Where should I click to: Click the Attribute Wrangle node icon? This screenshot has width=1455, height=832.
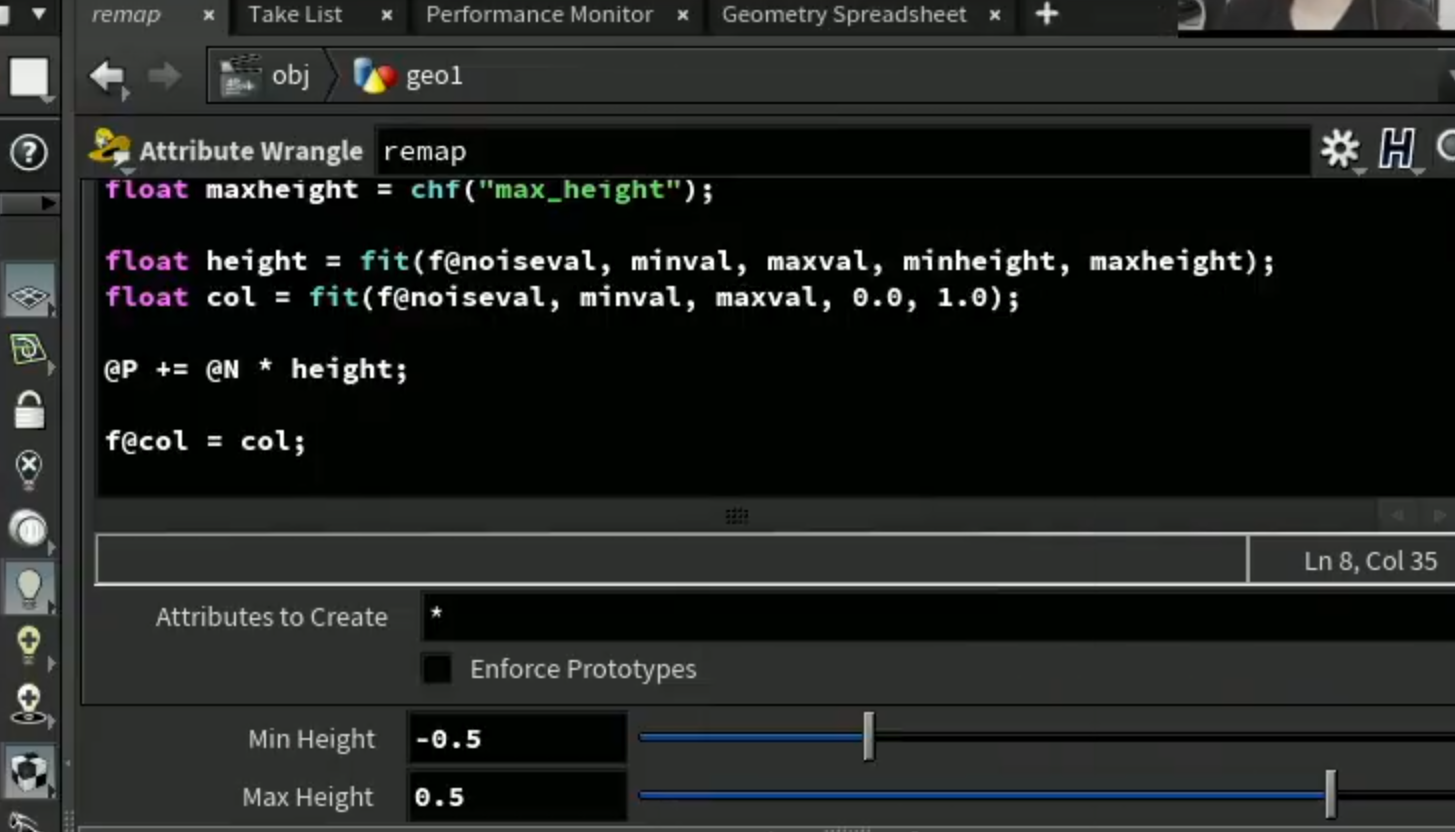coord(110,149)
